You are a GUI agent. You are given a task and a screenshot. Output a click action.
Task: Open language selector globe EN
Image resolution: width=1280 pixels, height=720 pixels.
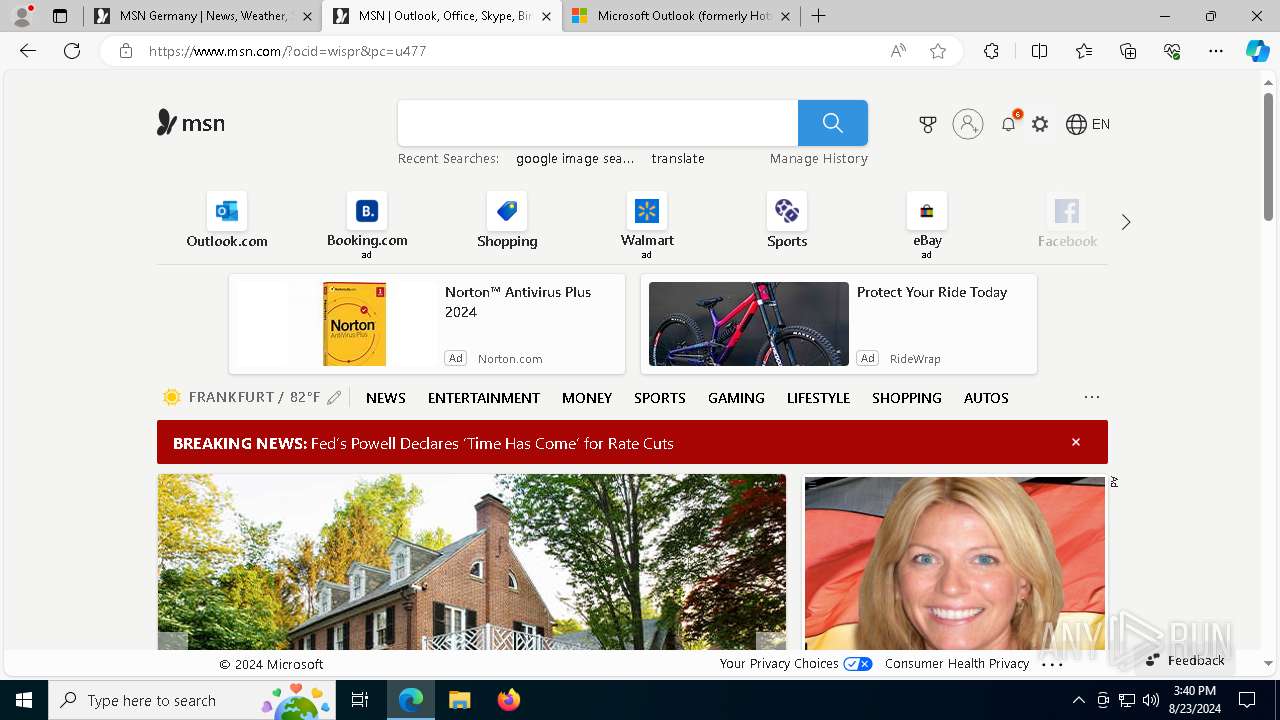tap(1088, 124)
